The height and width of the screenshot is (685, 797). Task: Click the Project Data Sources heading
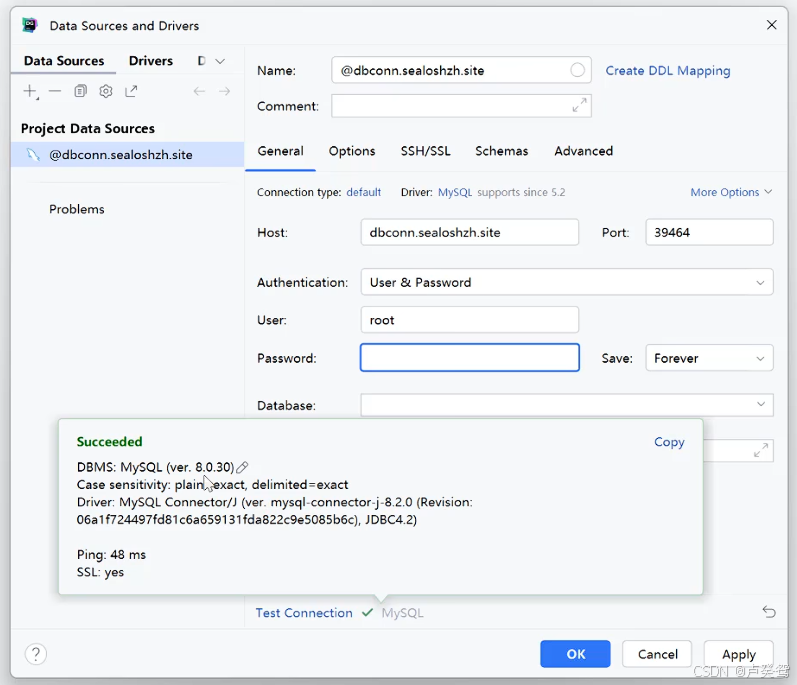click(x=88, y=129)
